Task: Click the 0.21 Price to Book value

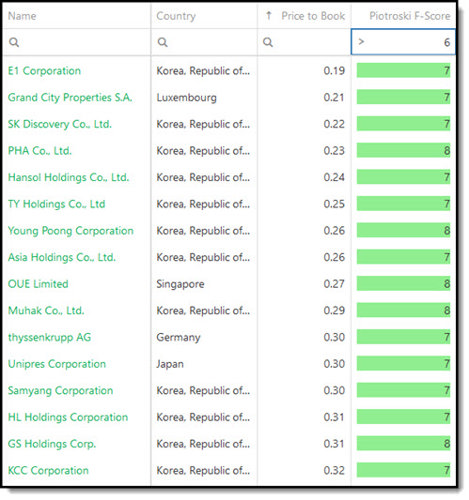Action: (x=334, y=97)
